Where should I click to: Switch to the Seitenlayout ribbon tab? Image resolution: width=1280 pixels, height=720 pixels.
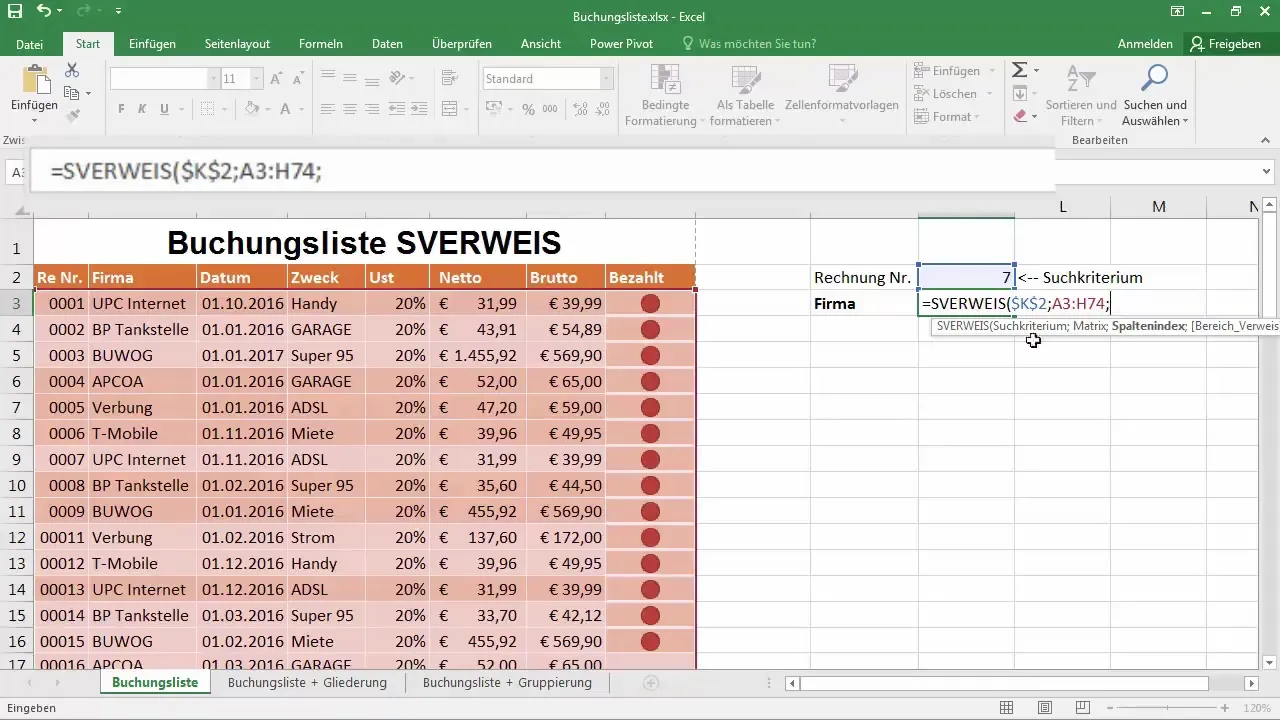click(237, 44)
